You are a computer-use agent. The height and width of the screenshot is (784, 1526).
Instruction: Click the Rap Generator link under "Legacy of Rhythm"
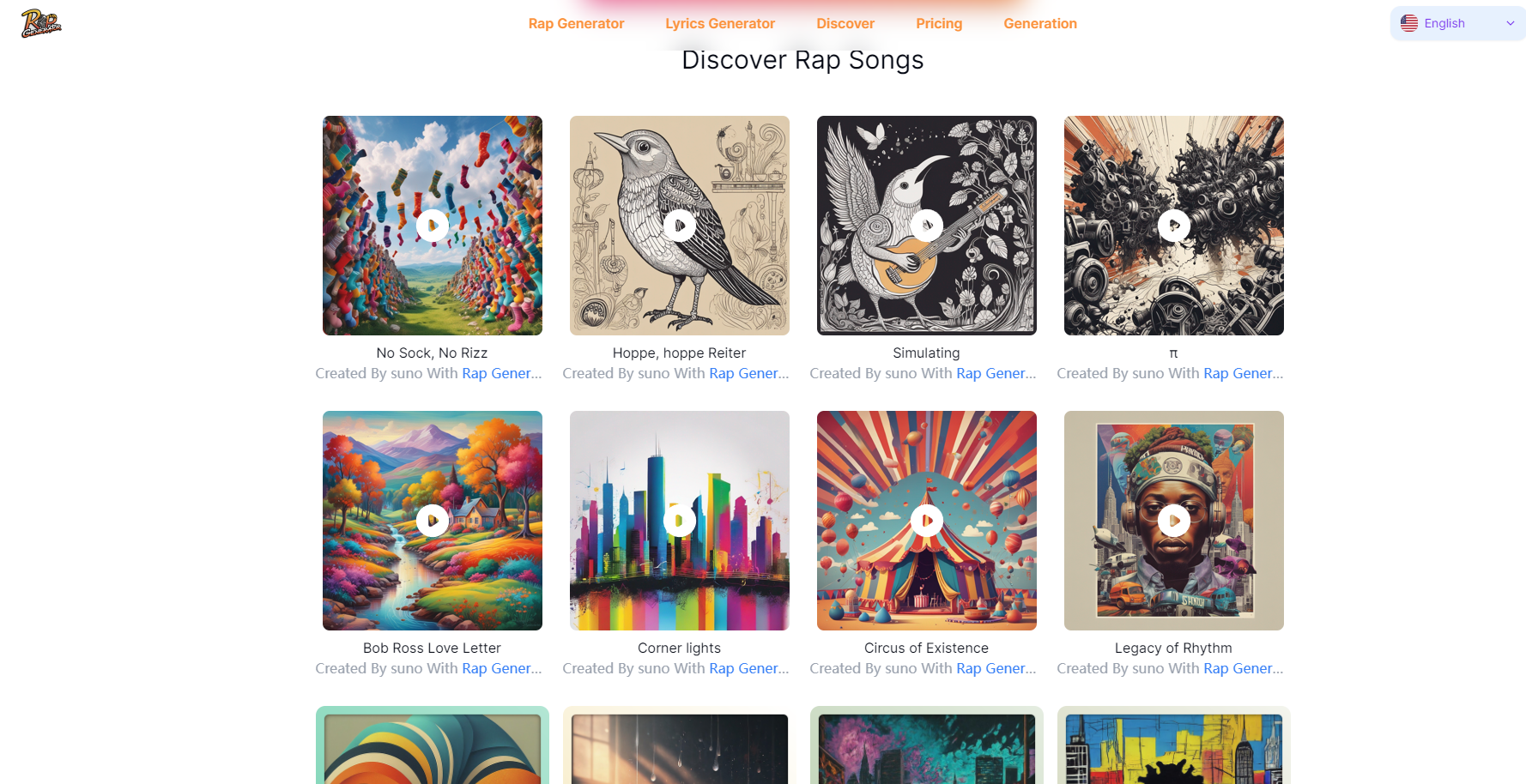(1243, 668)
